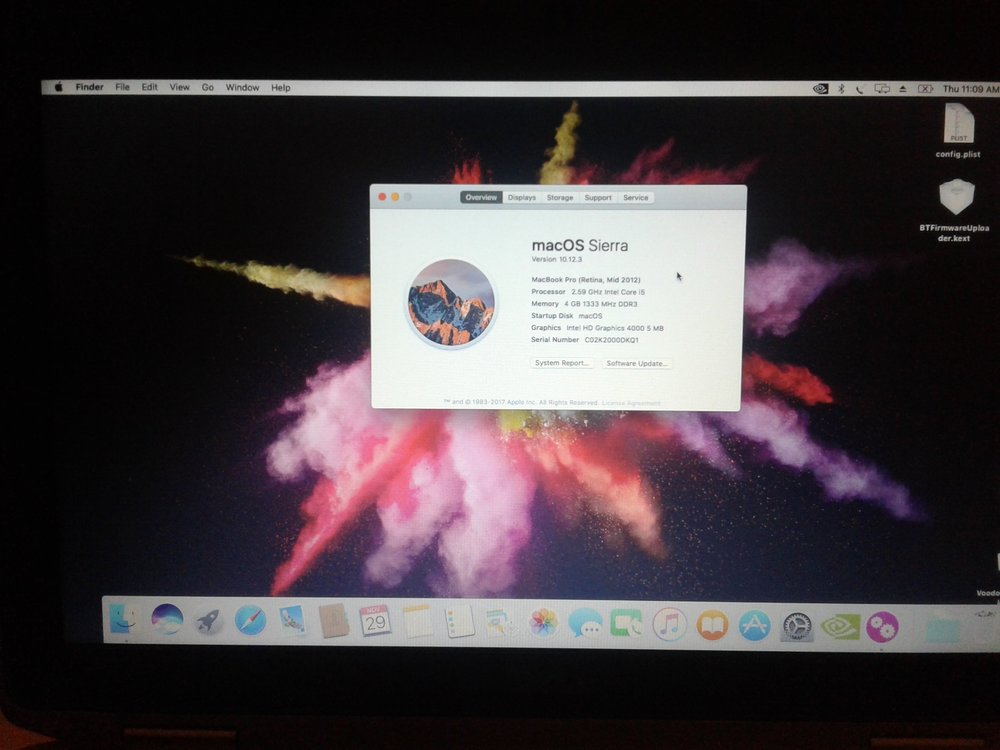1000x750 pixels.
Task: Switch to the Storage tab
Action: click(x=560, y=198)
